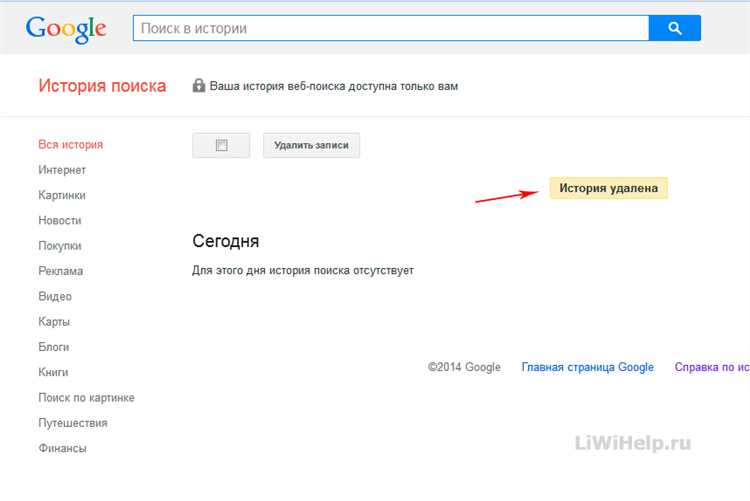Open 'Поиск по картинке' category
Screen dimensions: 750x501
(x=86, y=398)
